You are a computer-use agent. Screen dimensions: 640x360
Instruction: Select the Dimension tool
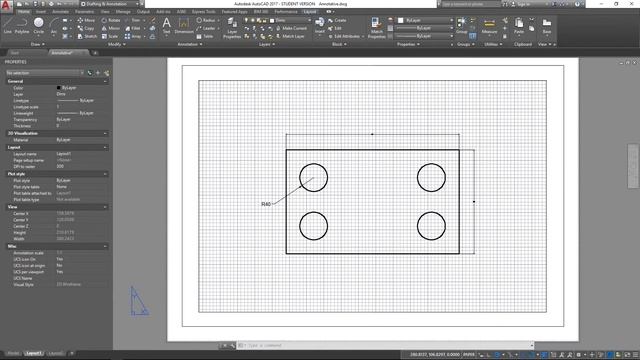(184, 25)
